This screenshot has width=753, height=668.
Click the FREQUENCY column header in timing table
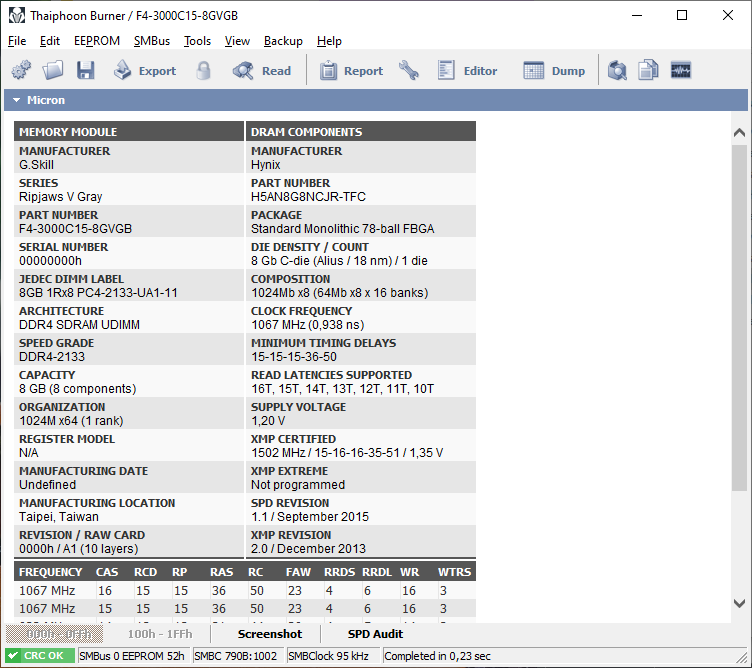(50, 572)
